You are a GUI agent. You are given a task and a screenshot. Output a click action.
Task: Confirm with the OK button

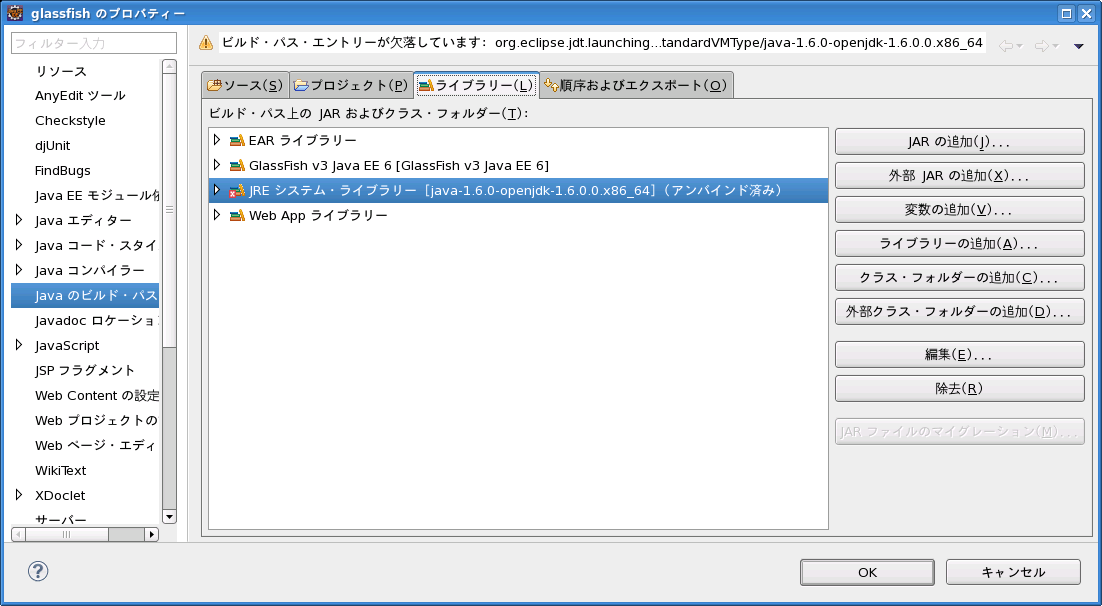click(x=867, y=572)
